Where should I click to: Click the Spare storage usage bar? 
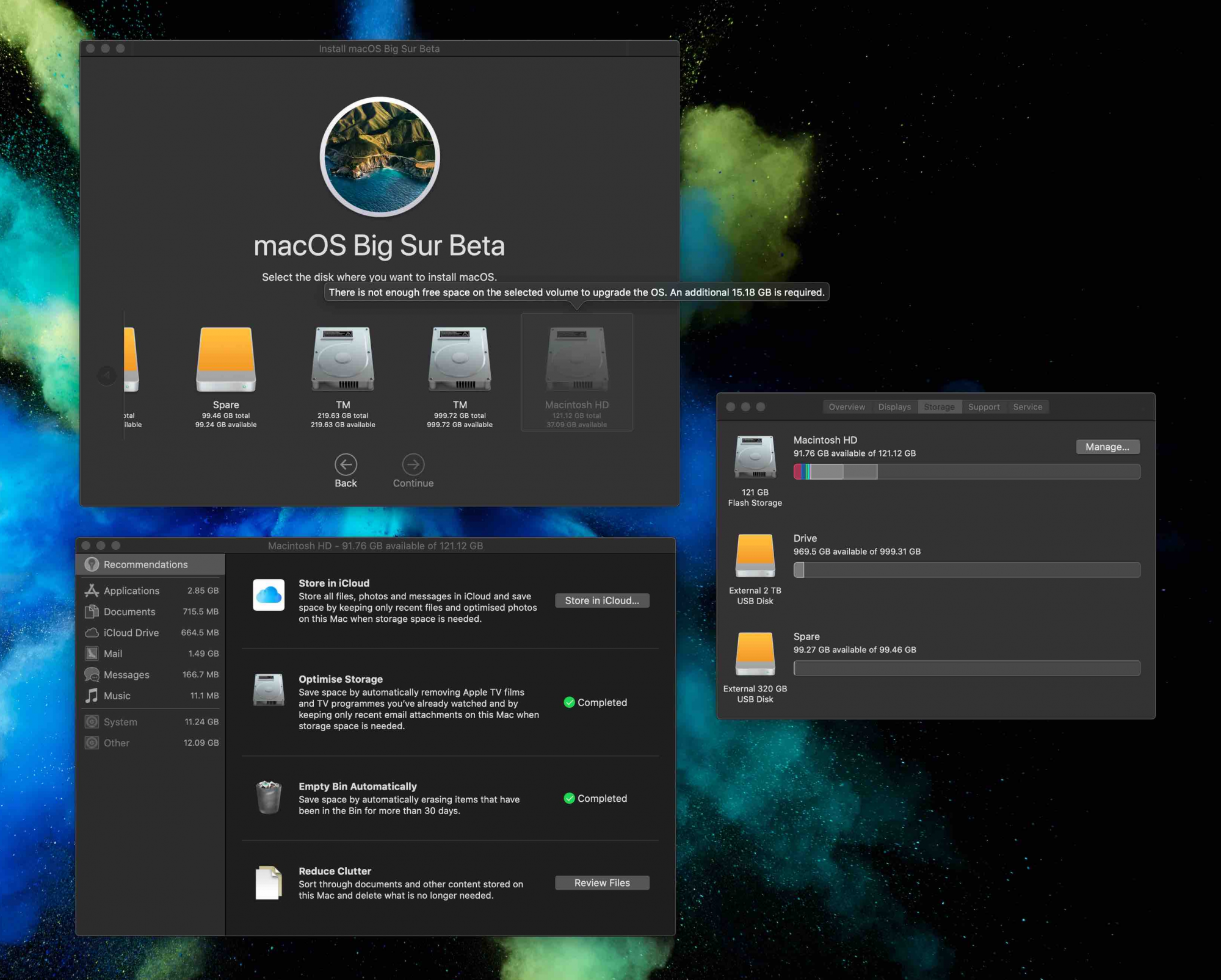(966, 668)
